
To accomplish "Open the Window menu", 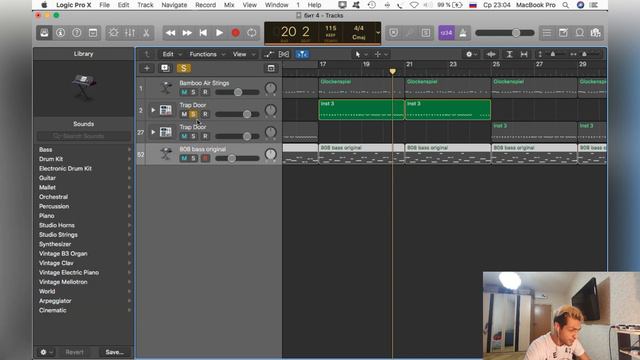I will pyautogui.click(x=277, y=5).
